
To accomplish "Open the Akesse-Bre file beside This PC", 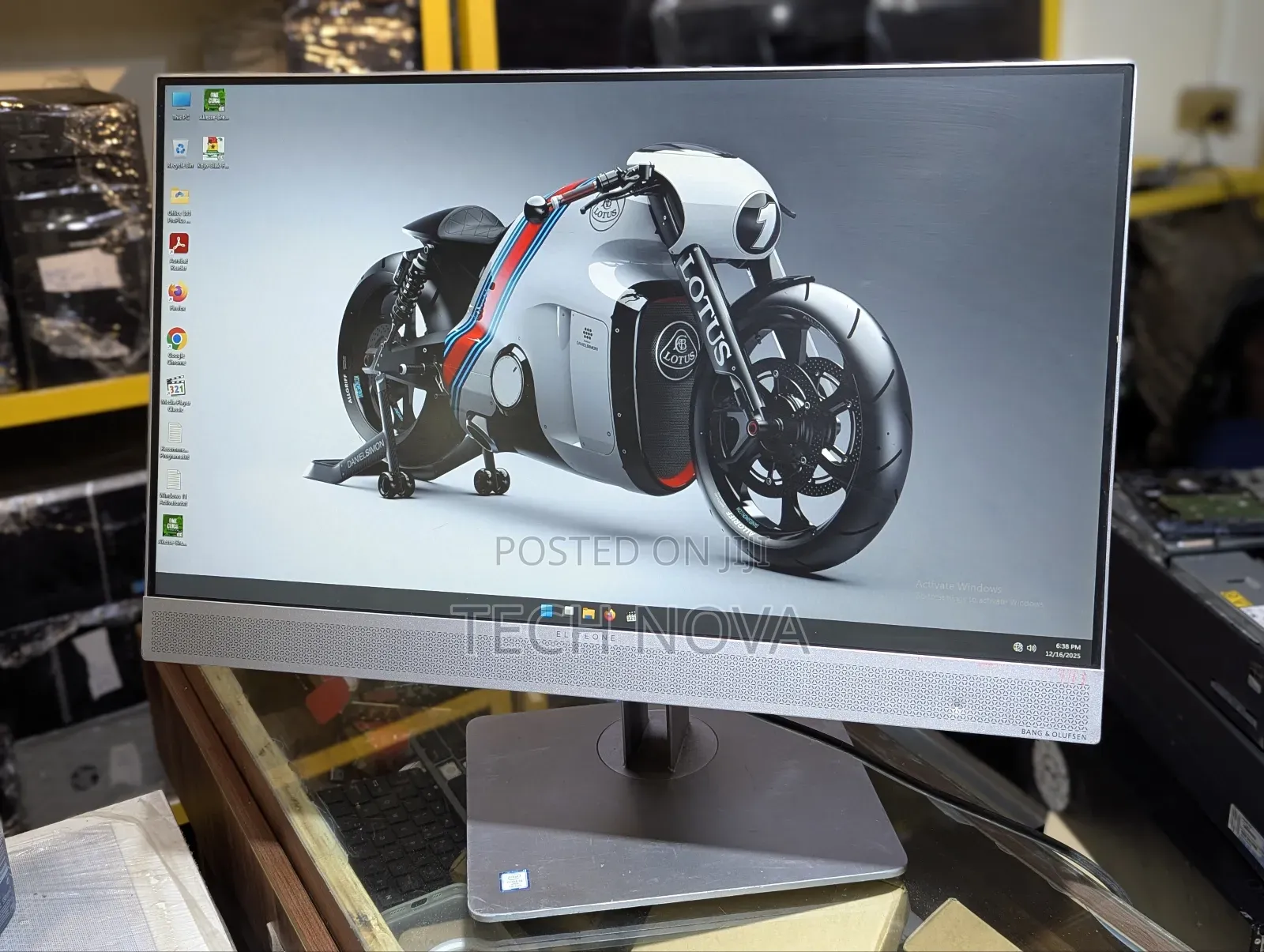I will [214, 104].
